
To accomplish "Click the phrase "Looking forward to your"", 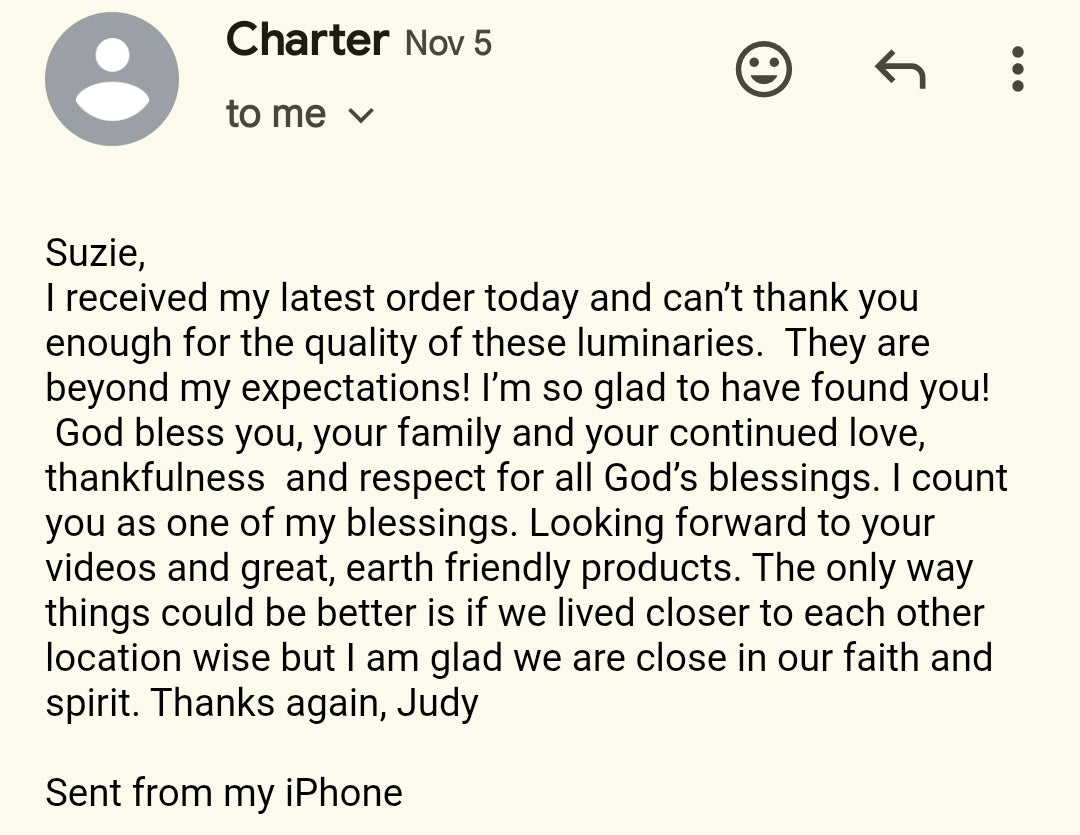I will coord(732,523).
